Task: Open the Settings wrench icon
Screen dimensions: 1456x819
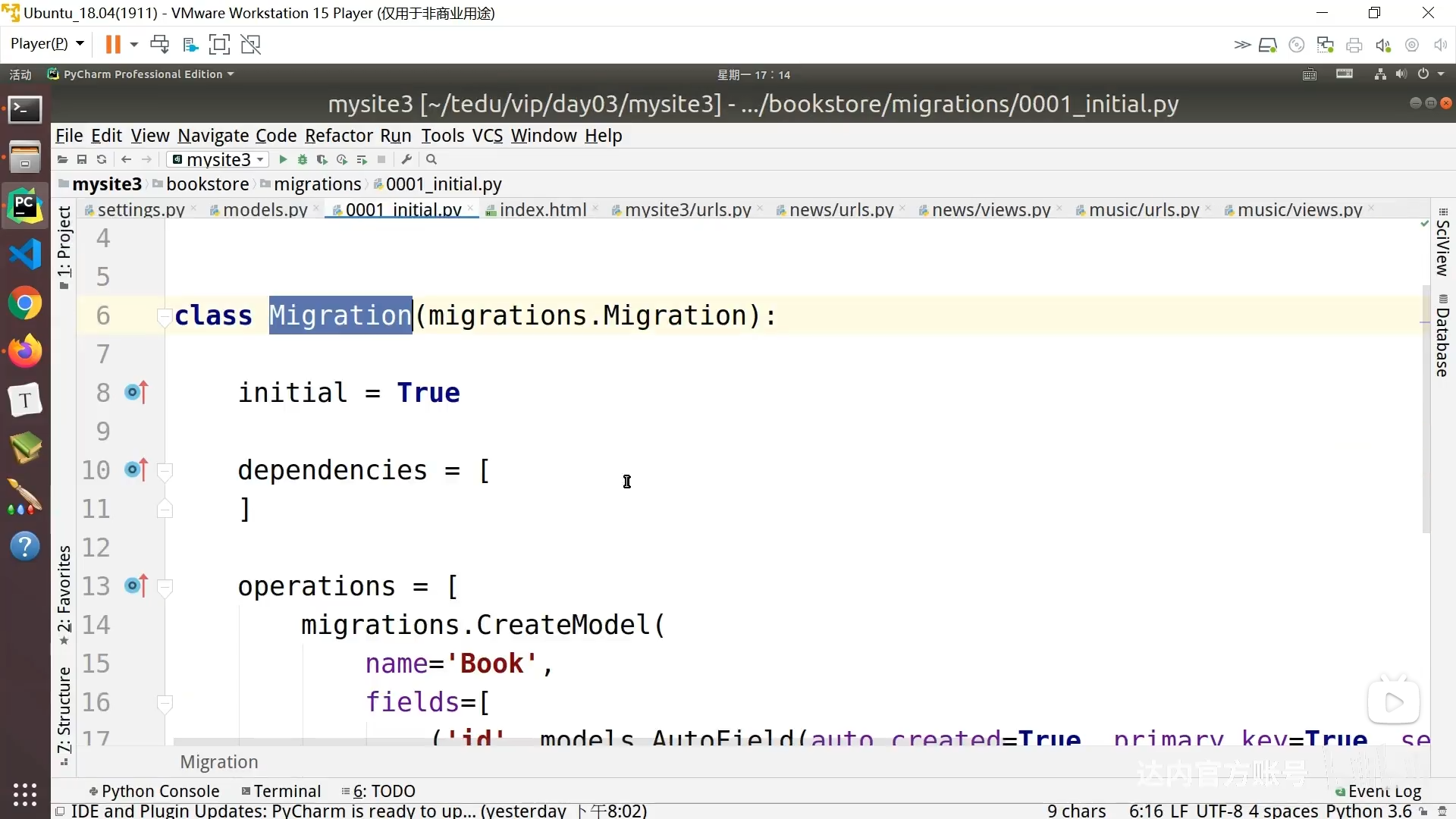Action: click(x=406, y=159)
